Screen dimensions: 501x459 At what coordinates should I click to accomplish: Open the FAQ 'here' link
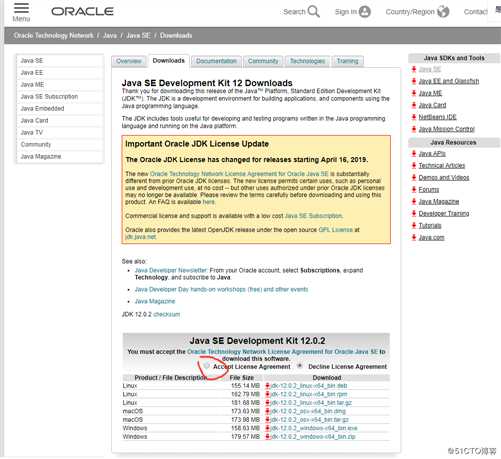click(x=209, y=202)
